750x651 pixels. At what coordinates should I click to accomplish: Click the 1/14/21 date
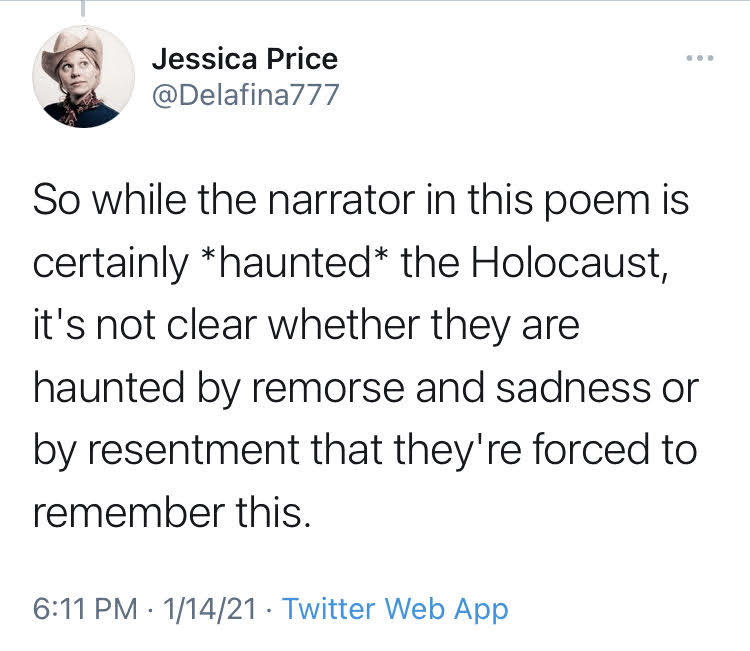pos(210,609)
